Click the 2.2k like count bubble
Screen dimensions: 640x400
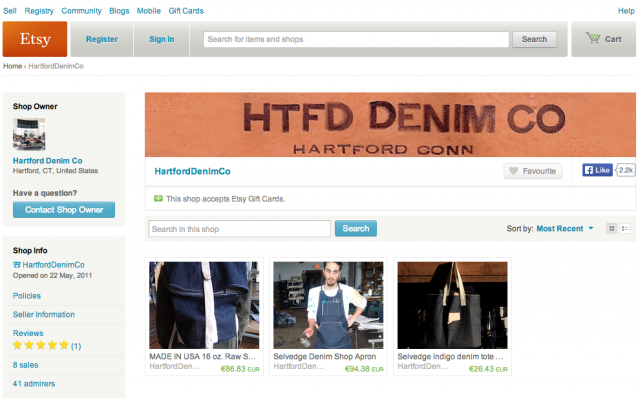(625, 170)
